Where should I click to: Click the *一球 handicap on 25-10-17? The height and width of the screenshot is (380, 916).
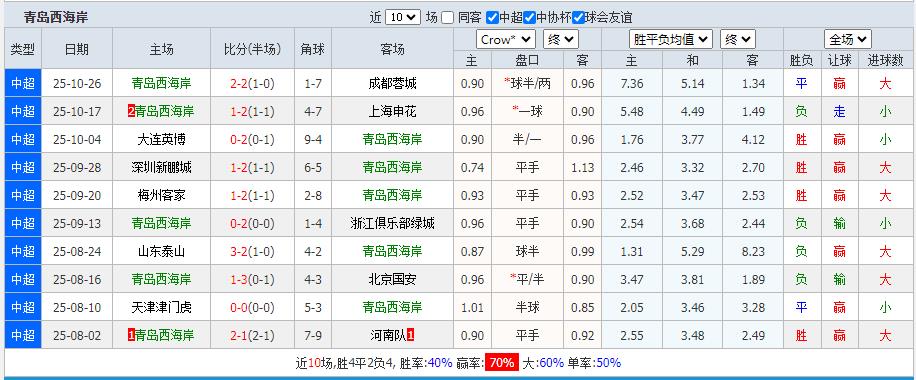tap(527, 112)
